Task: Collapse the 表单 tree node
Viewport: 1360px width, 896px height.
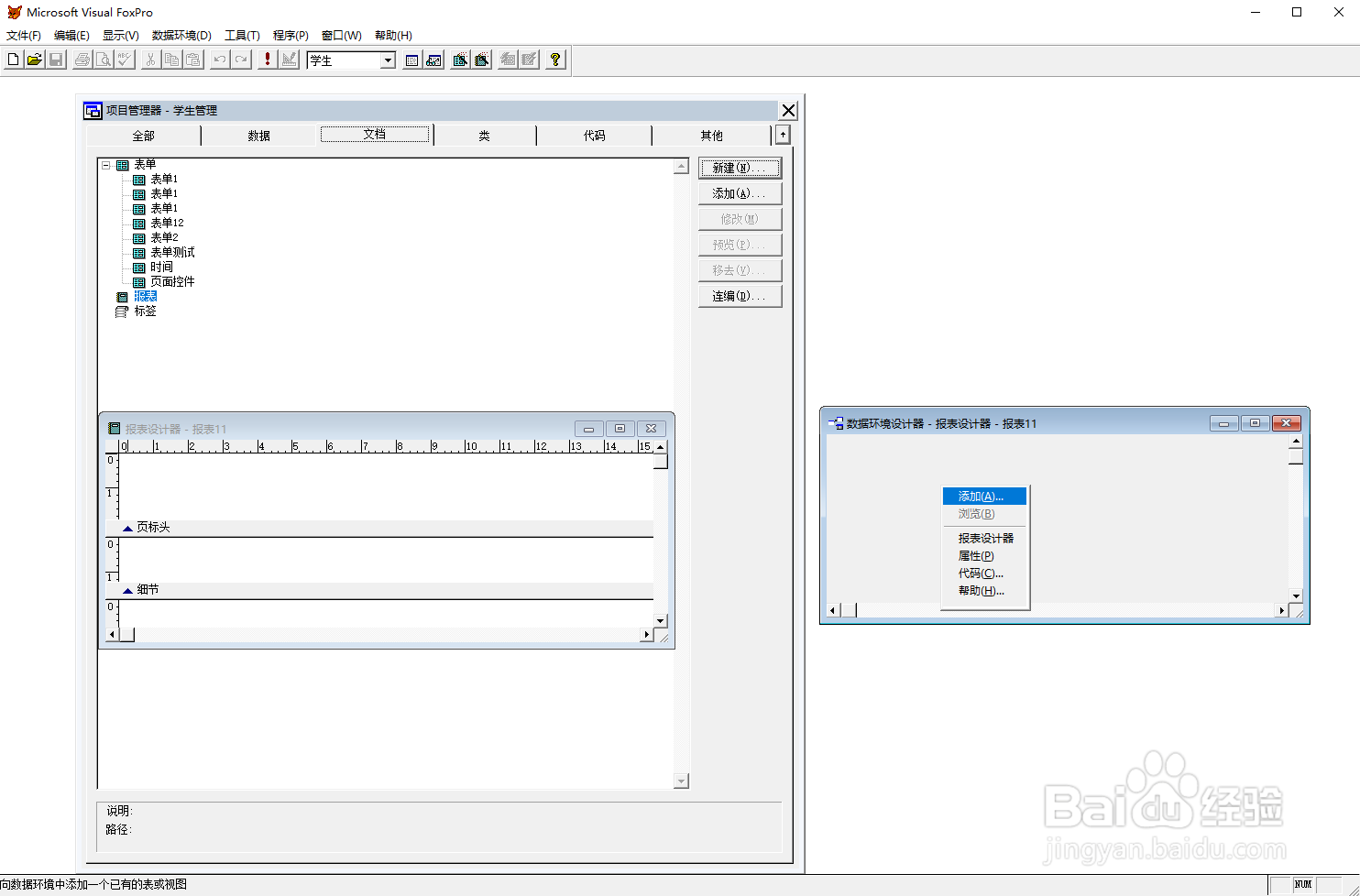Action: [x=106, y=165]
